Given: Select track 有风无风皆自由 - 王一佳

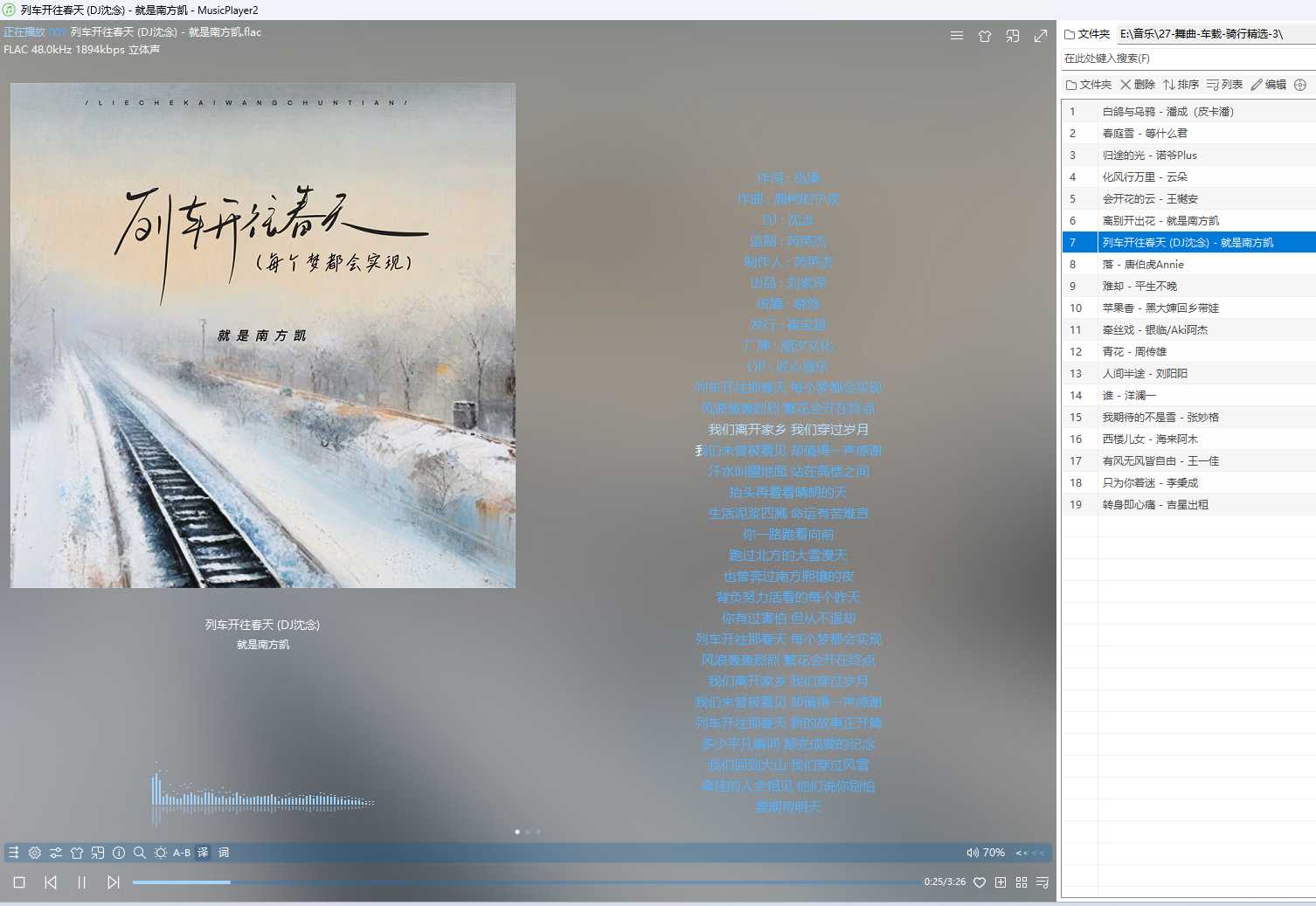Looking at the screenshot, I should click(x=1188, y=460).
